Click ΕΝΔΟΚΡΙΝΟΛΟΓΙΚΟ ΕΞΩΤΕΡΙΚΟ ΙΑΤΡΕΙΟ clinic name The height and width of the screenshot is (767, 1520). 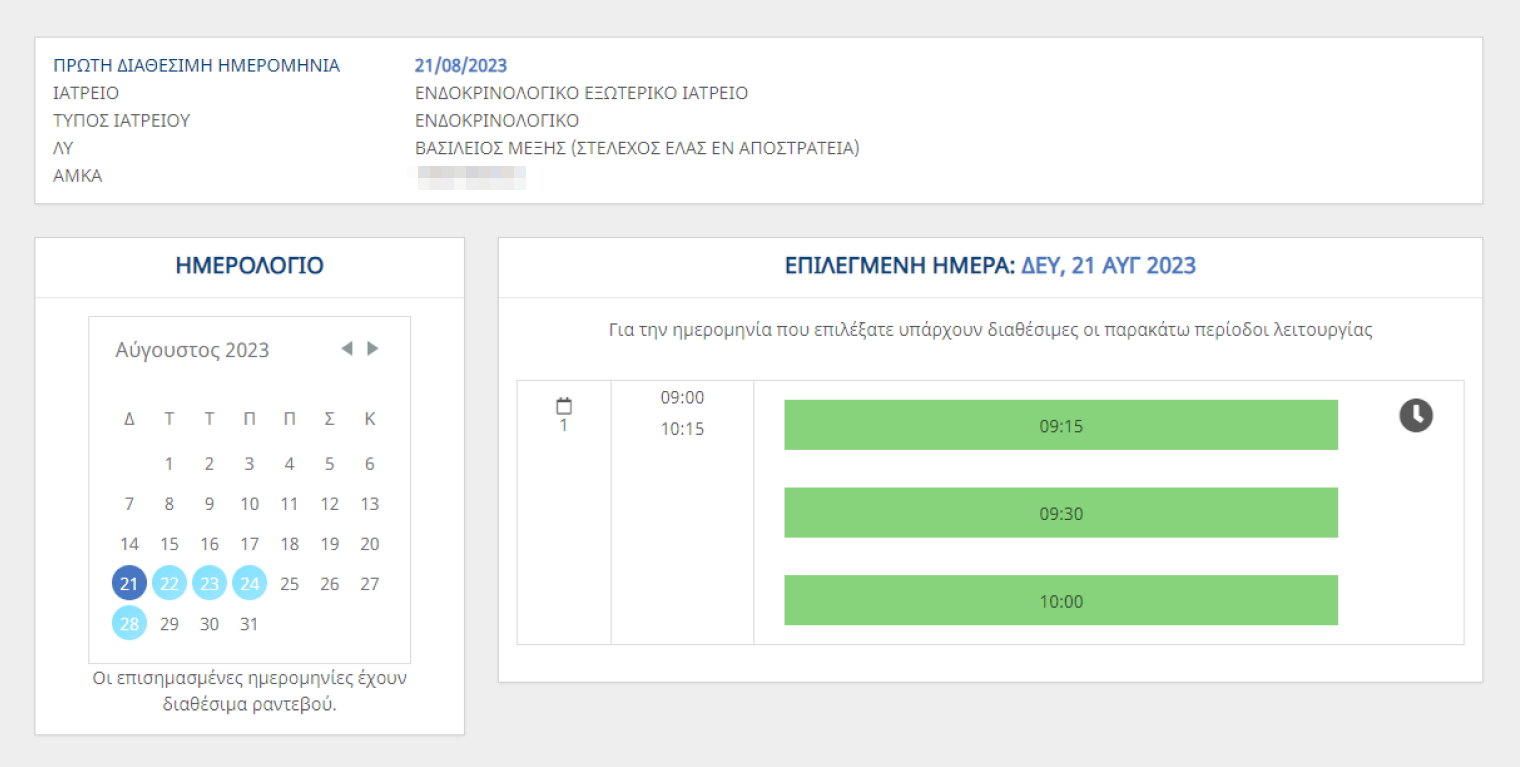tap(581, 93)
